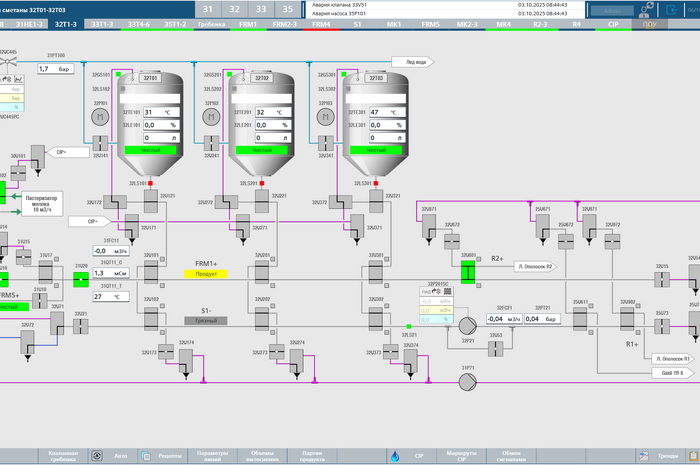The width and height of the screenshot is (700, 465).
Task: Click the Партии продукта button
Action: pyautogui.click(x=312, y=456)
